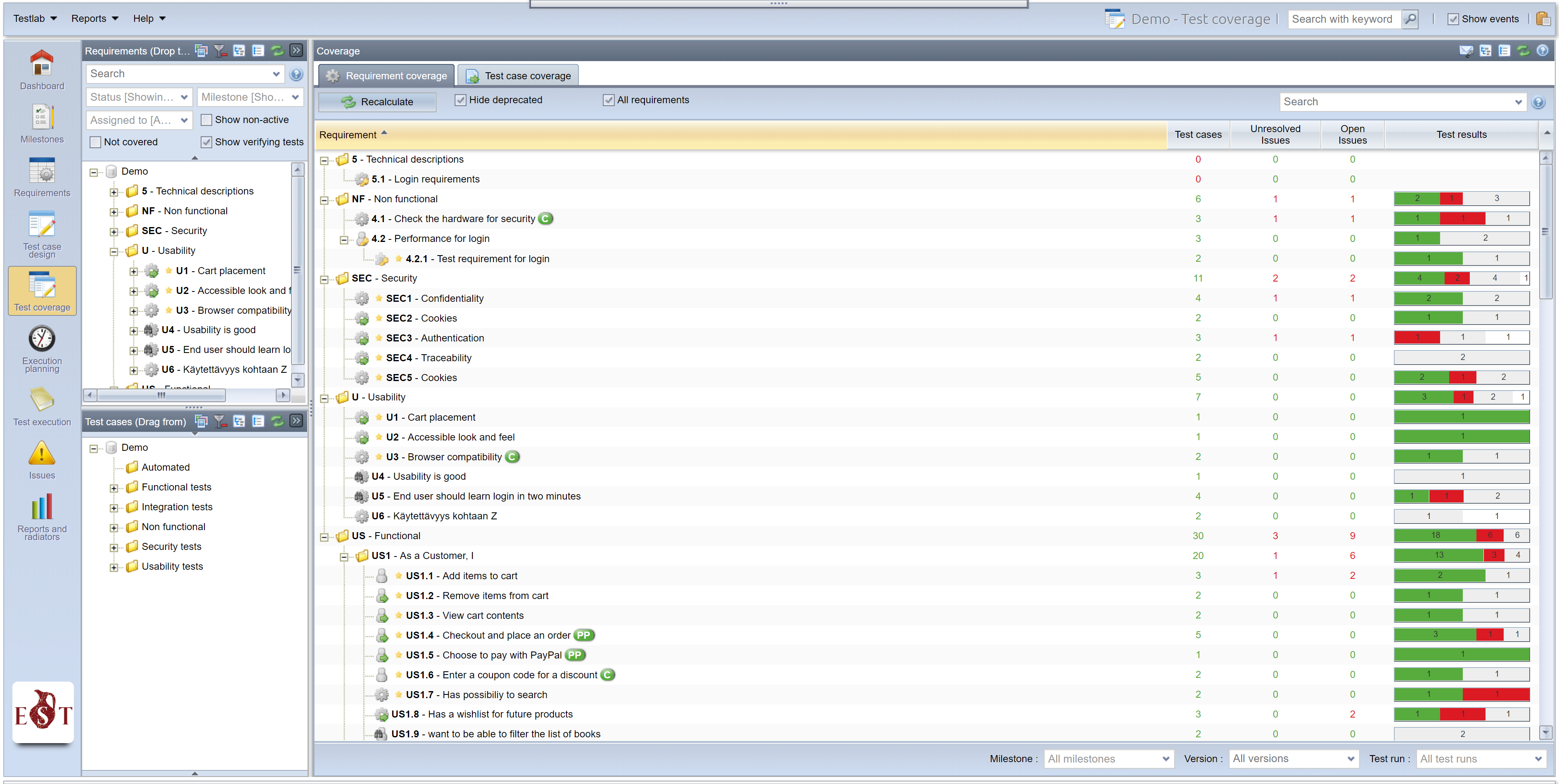The width and height of the screenshot is (1559, 784).
Task: Switch to Test case coverage tab
Action: click(518, 76)
